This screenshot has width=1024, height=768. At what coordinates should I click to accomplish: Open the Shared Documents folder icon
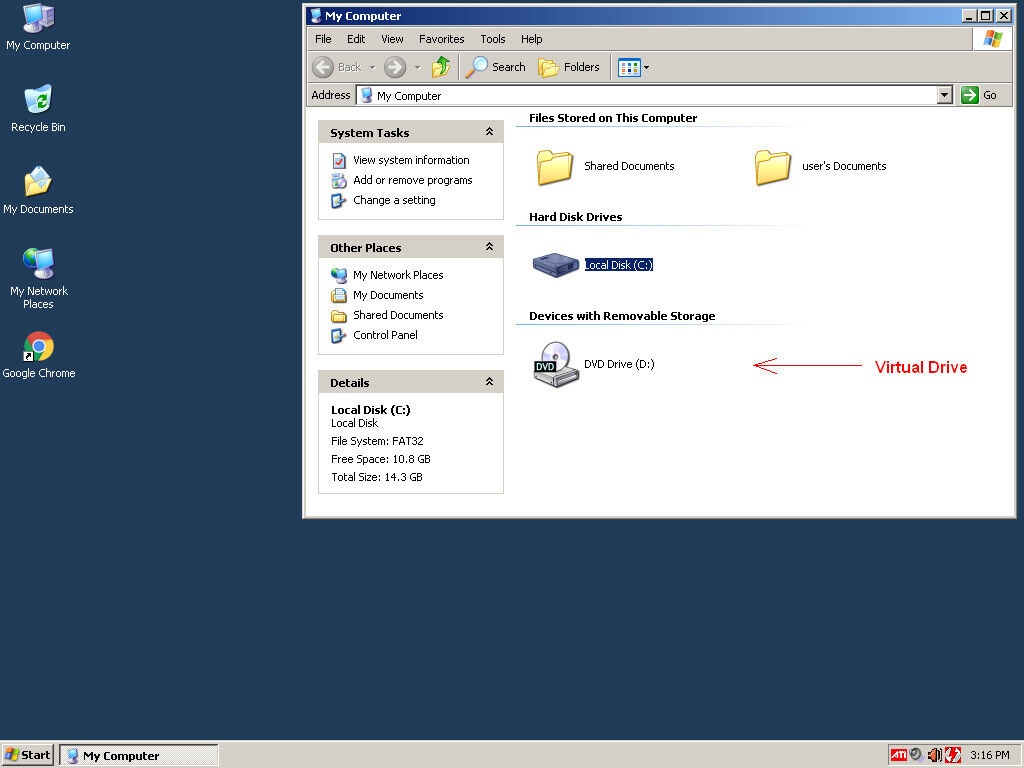(555, 166)
